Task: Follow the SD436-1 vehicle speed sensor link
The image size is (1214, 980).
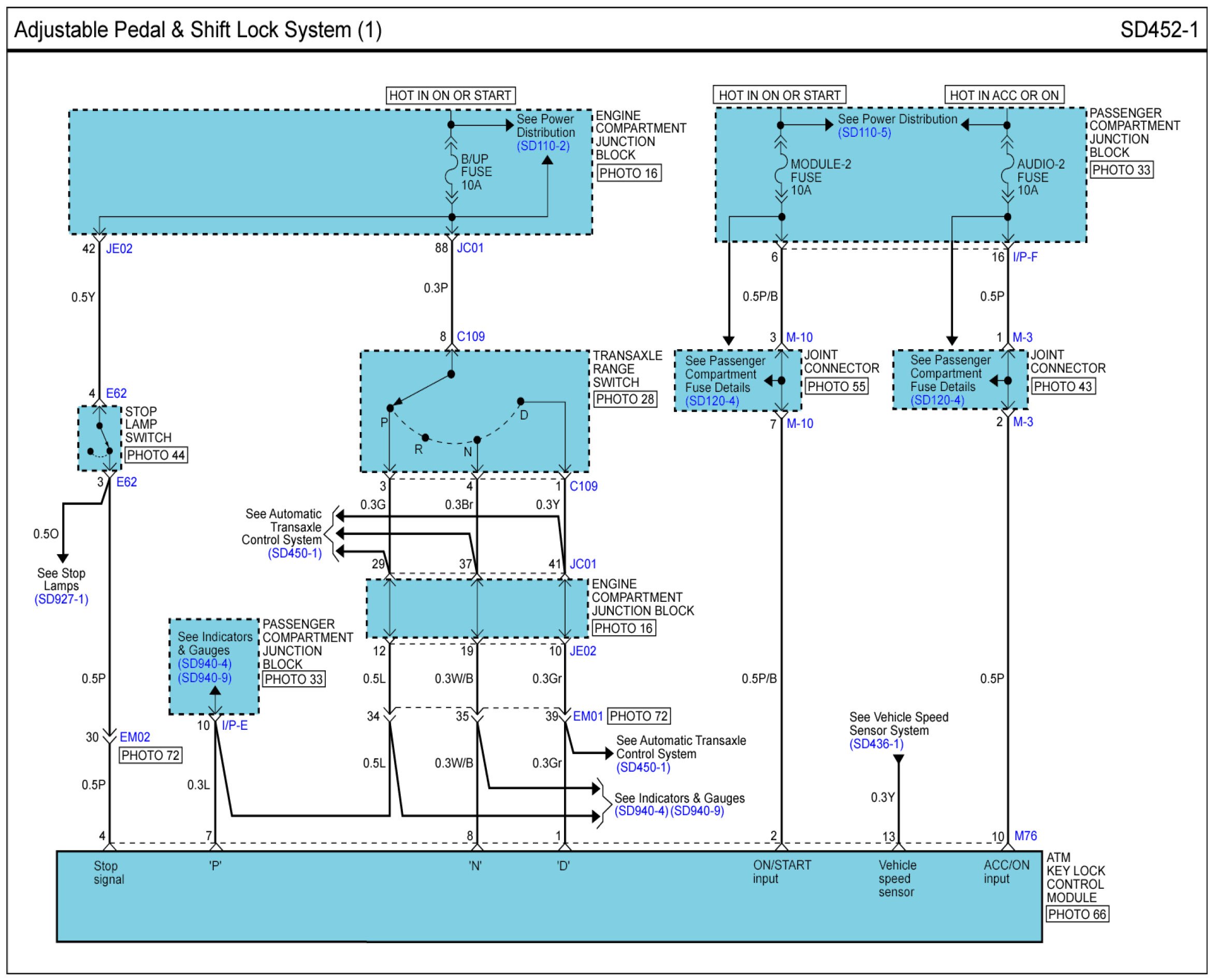Action: click(x=876, y=744)
